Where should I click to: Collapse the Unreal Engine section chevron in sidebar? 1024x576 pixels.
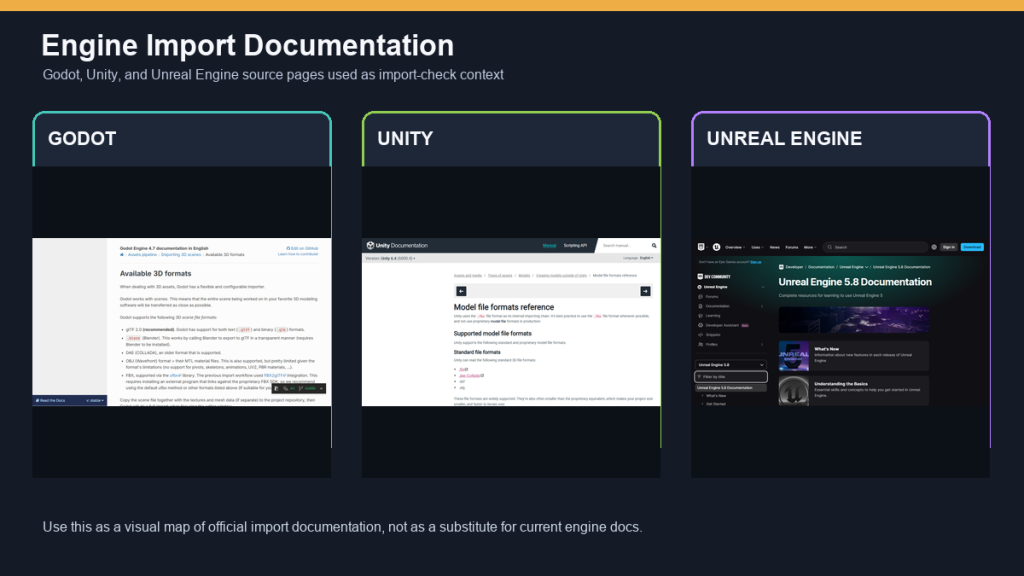(x=763, y=287)
